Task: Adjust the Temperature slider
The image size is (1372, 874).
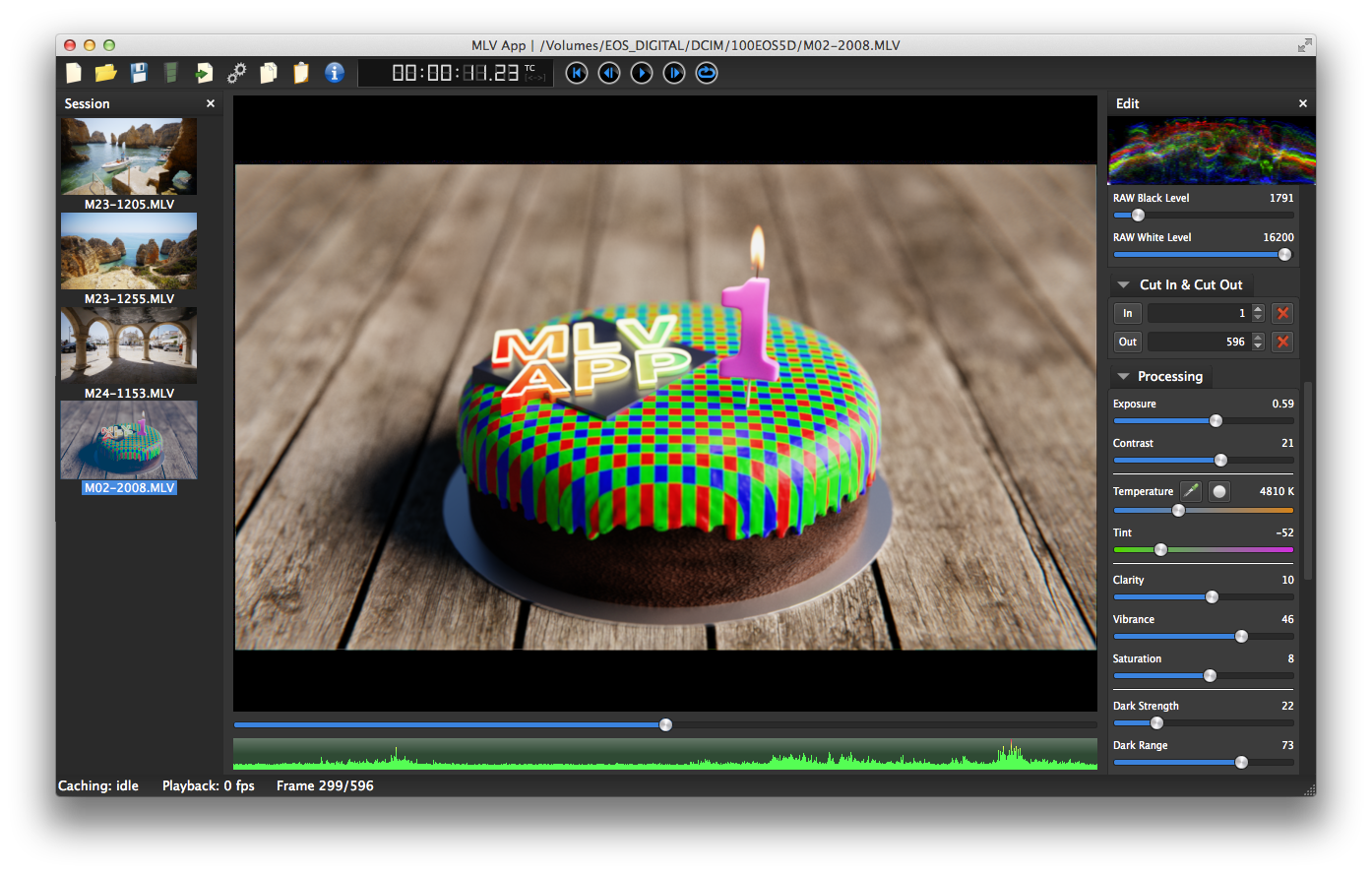Action: 1204,511
